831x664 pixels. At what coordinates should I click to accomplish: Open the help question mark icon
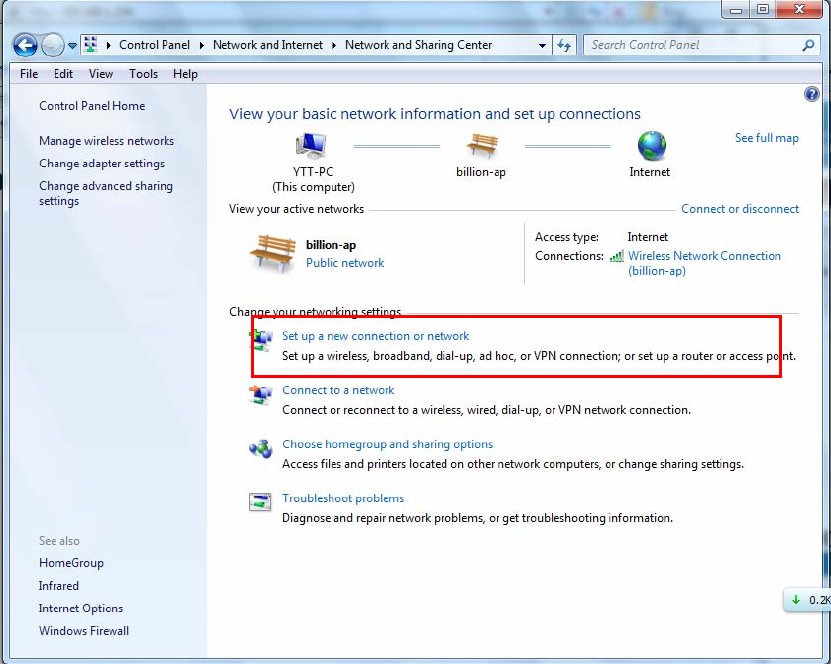[811, 94]
